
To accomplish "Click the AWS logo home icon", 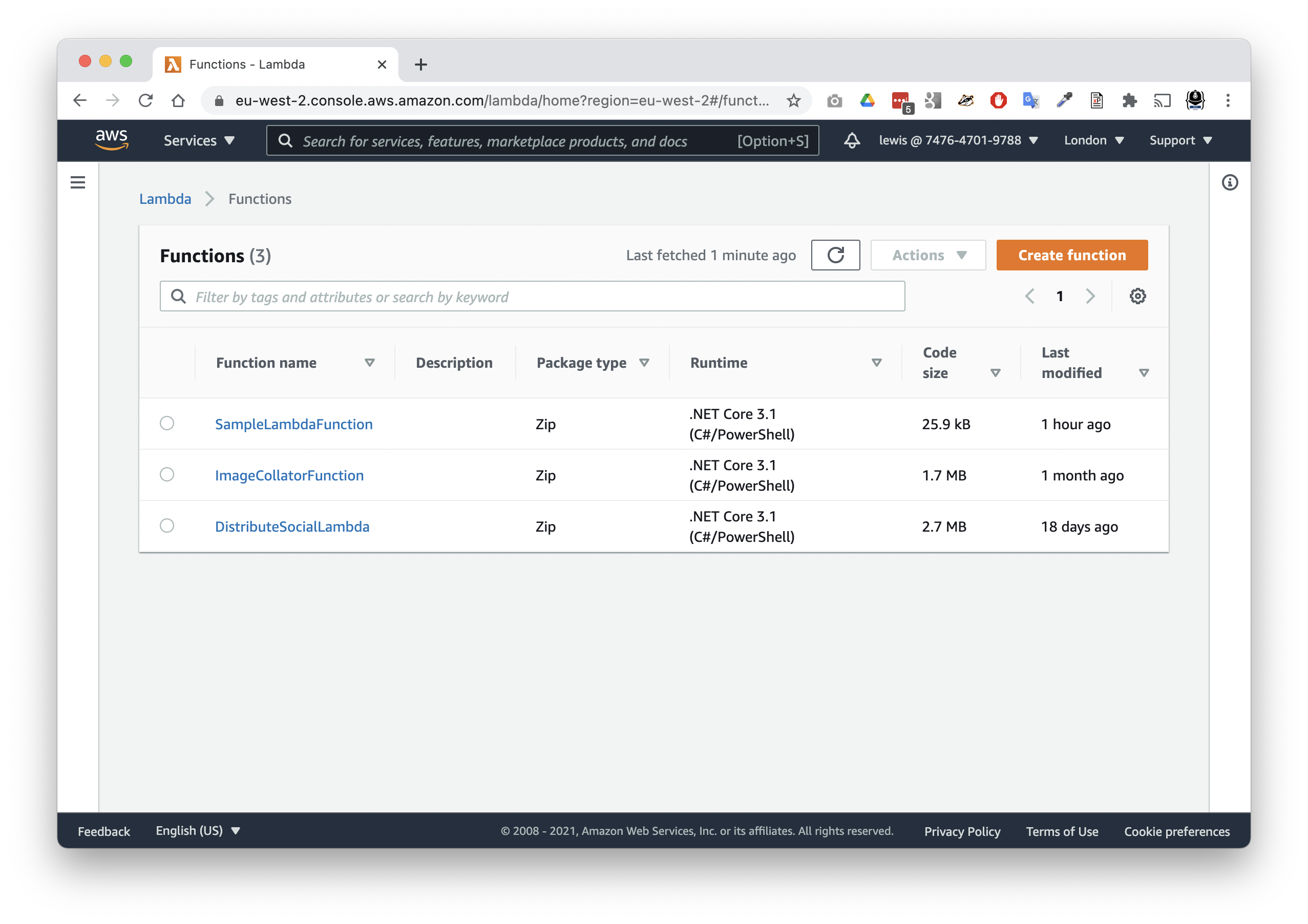I will [x=111, y=140].
